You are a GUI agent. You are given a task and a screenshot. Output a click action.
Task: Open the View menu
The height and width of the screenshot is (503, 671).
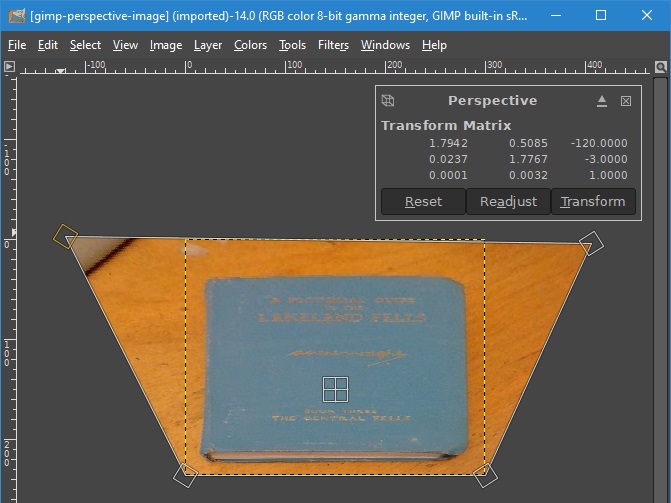point(125,45)
